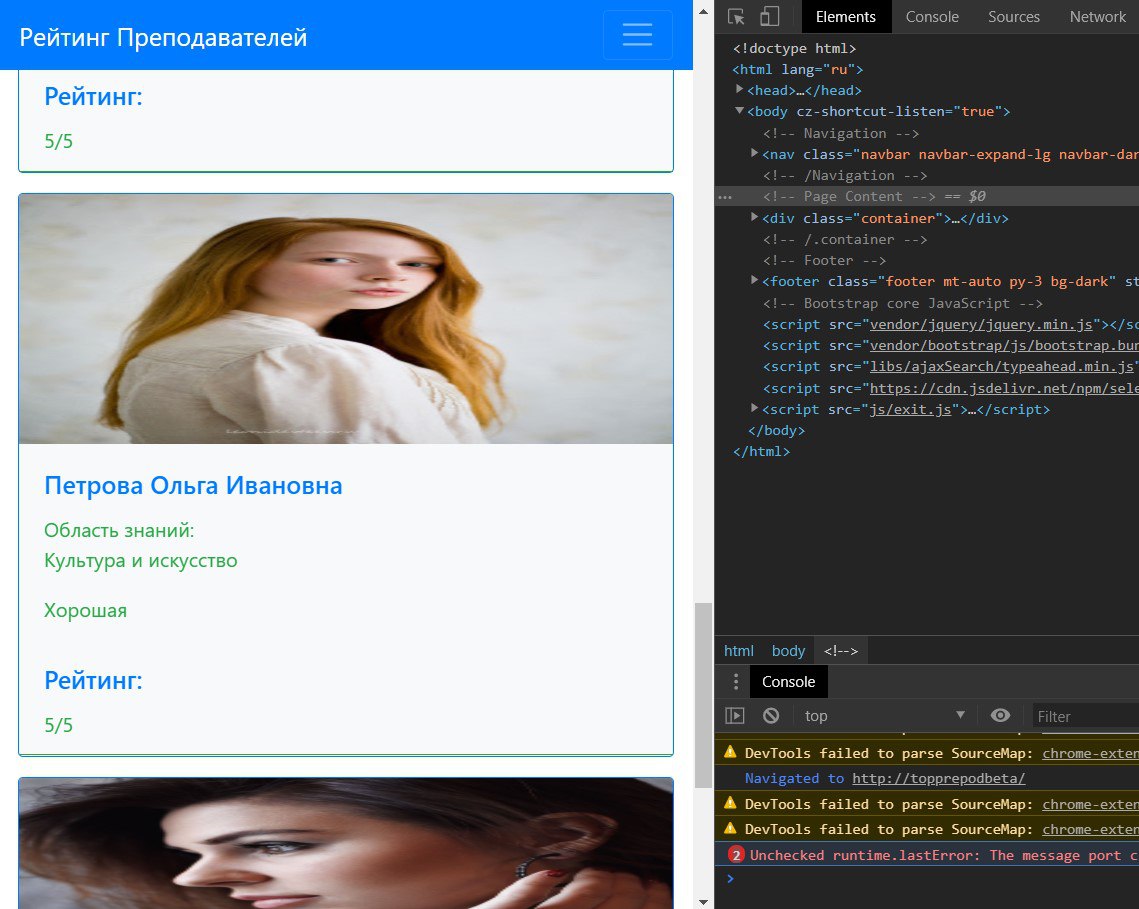Follow the http://topprepodbeta/ navigated link

(x=939, y=778)
